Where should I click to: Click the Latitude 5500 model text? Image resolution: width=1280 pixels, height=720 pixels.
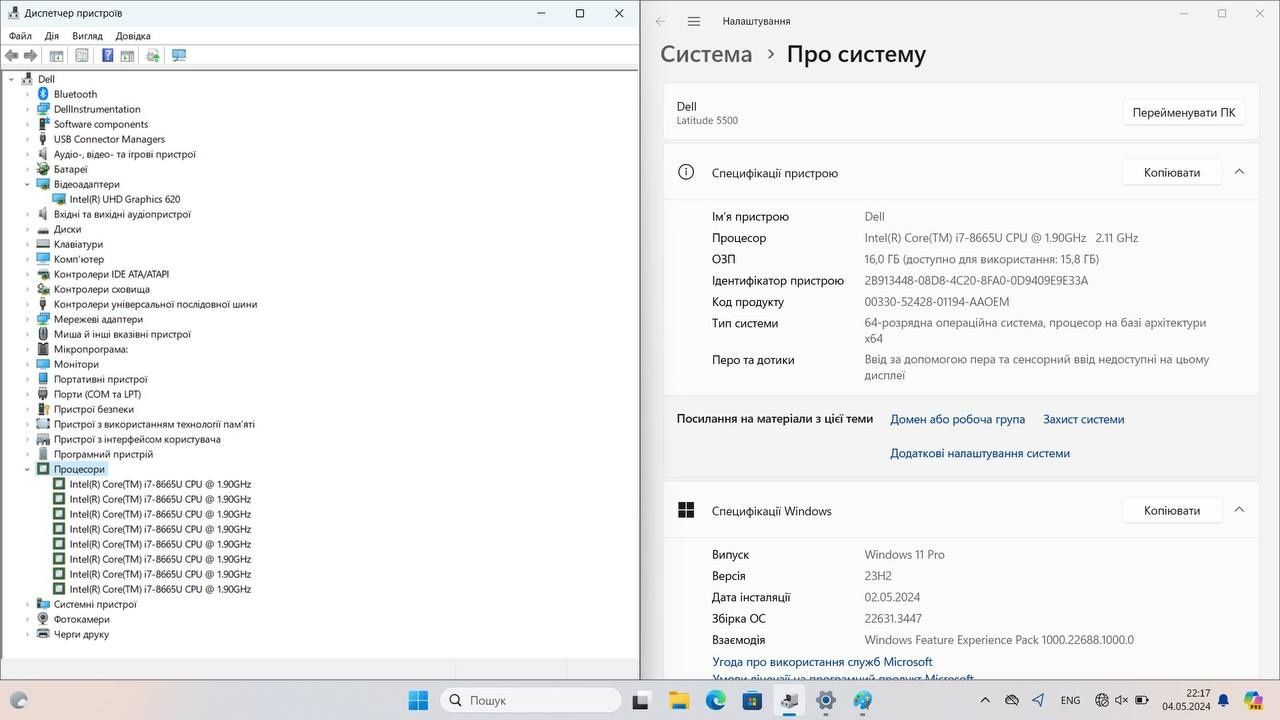707,121
